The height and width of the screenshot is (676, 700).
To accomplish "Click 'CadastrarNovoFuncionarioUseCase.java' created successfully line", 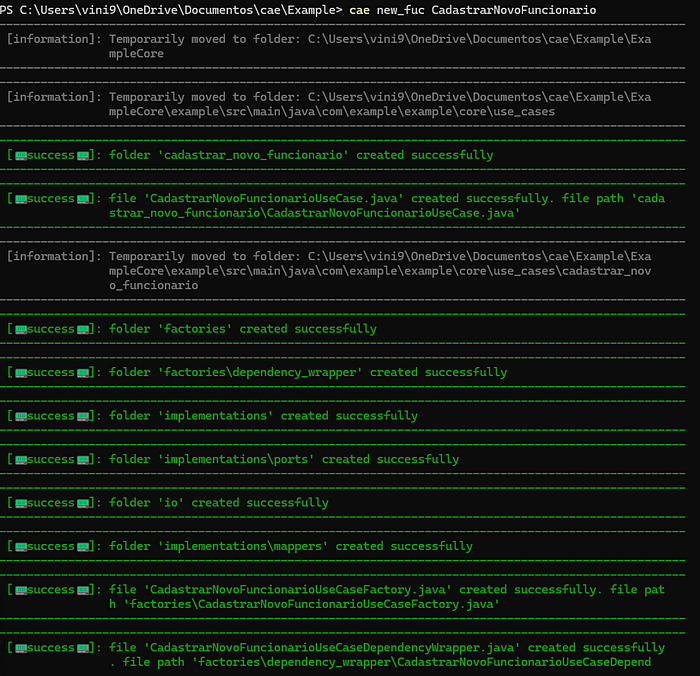I will point(387,198).
